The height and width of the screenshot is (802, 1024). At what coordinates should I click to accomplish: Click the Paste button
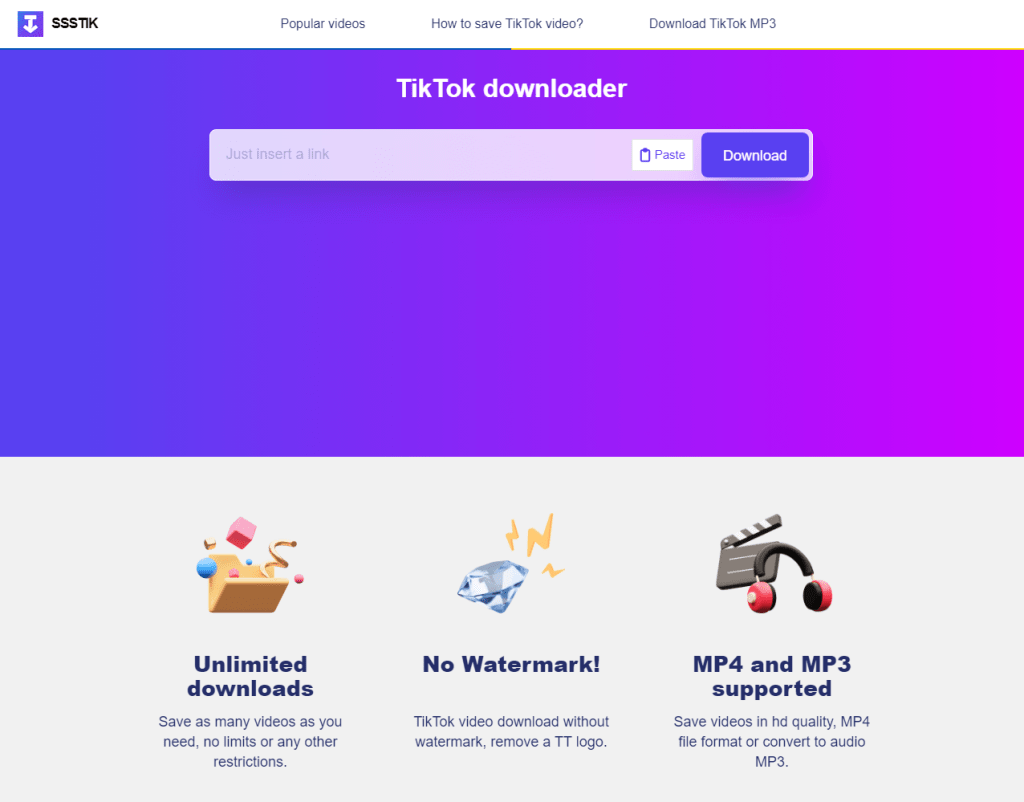point(662,155)
